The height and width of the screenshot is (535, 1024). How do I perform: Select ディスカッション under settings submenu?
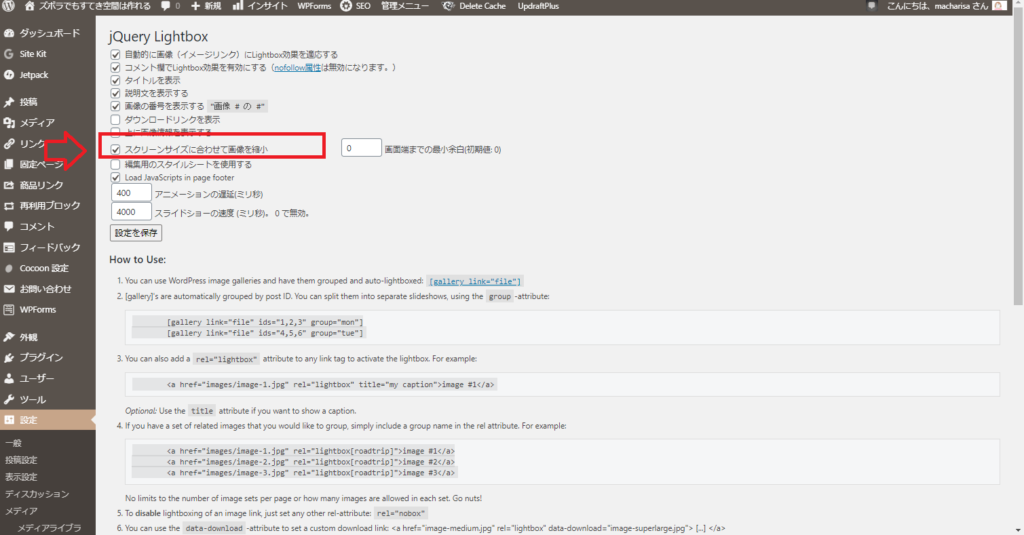tap(36, 494)
